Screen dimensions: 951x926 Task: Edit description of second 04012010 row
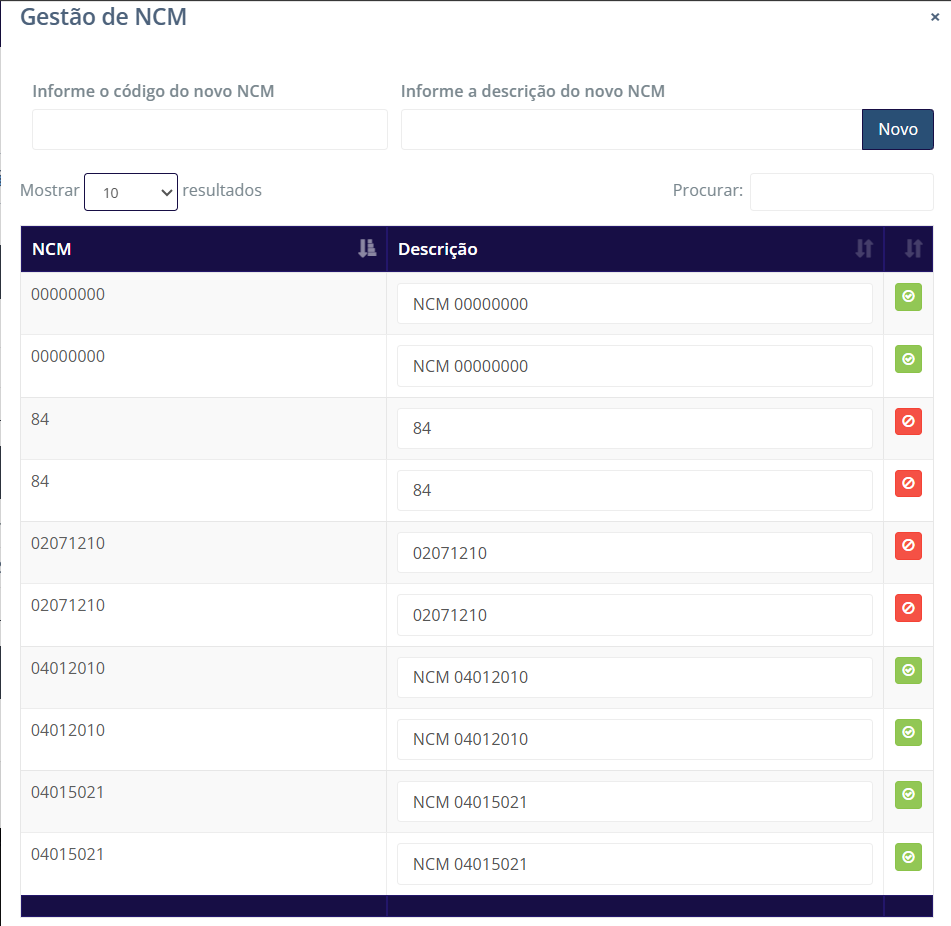(634, 739)
